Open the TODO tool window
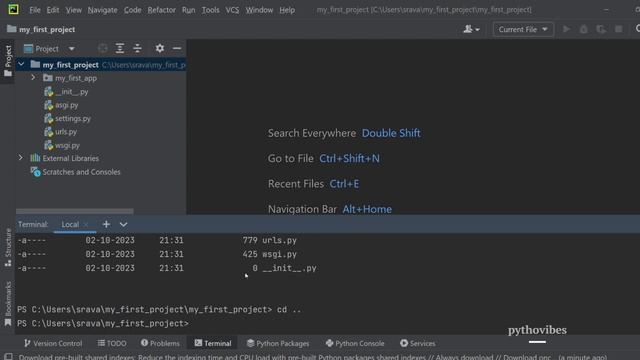 (x=112, y=343)
